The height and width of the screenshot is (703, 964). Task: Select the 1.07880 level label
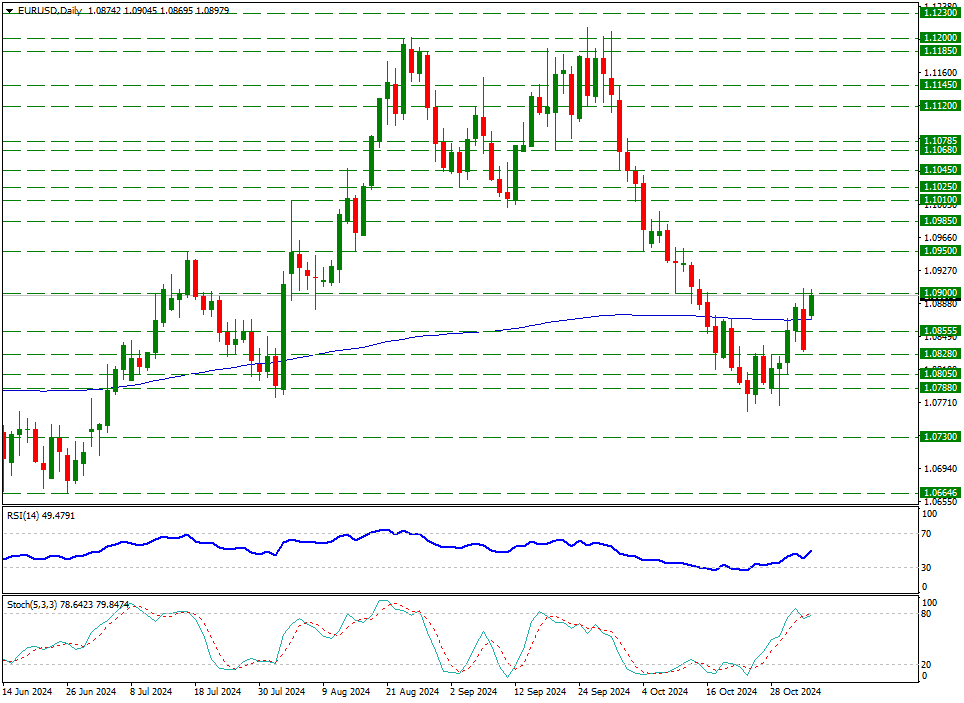tap(941, 387)
